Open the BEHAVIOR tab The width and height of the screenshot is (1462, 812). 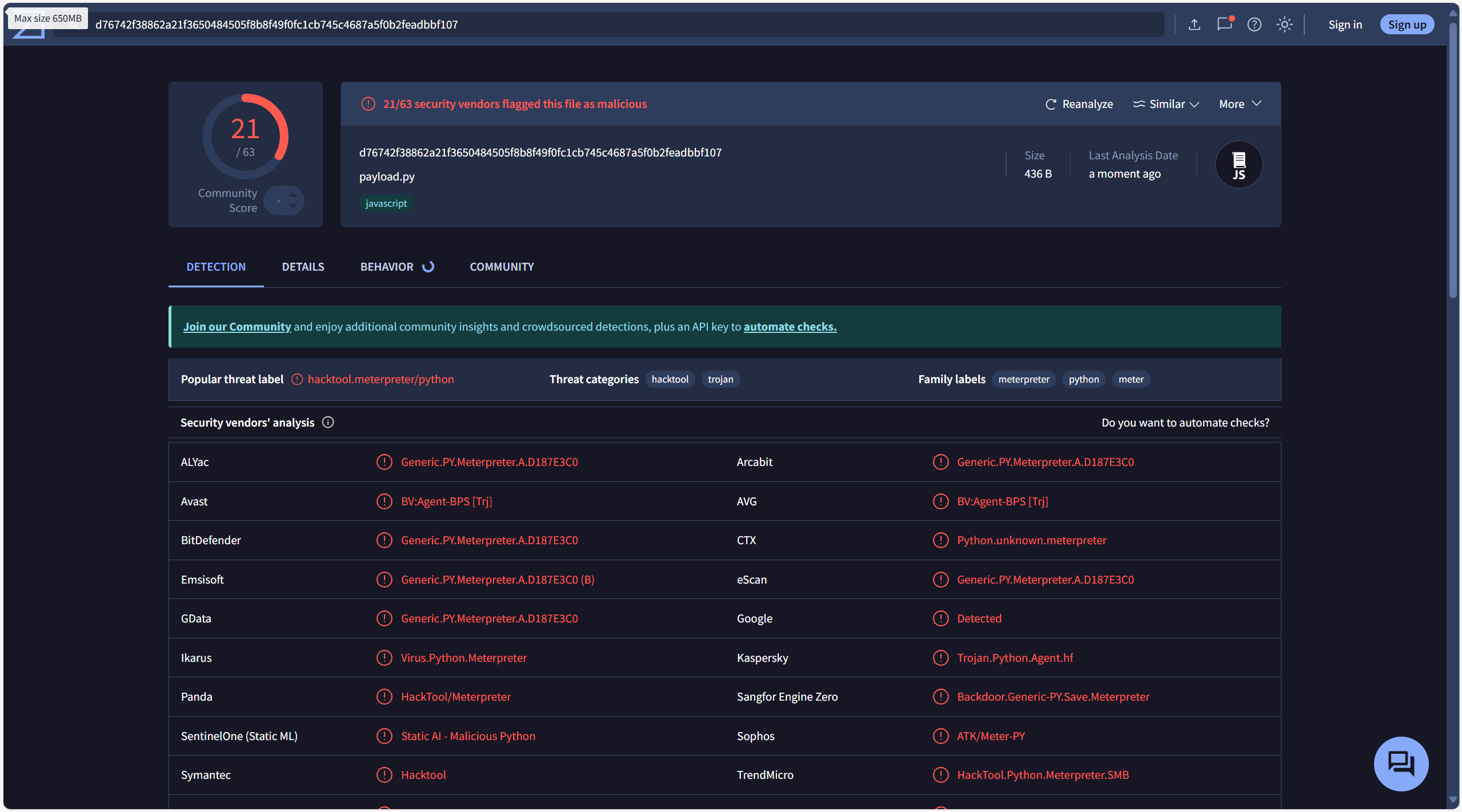coord(387,267)
